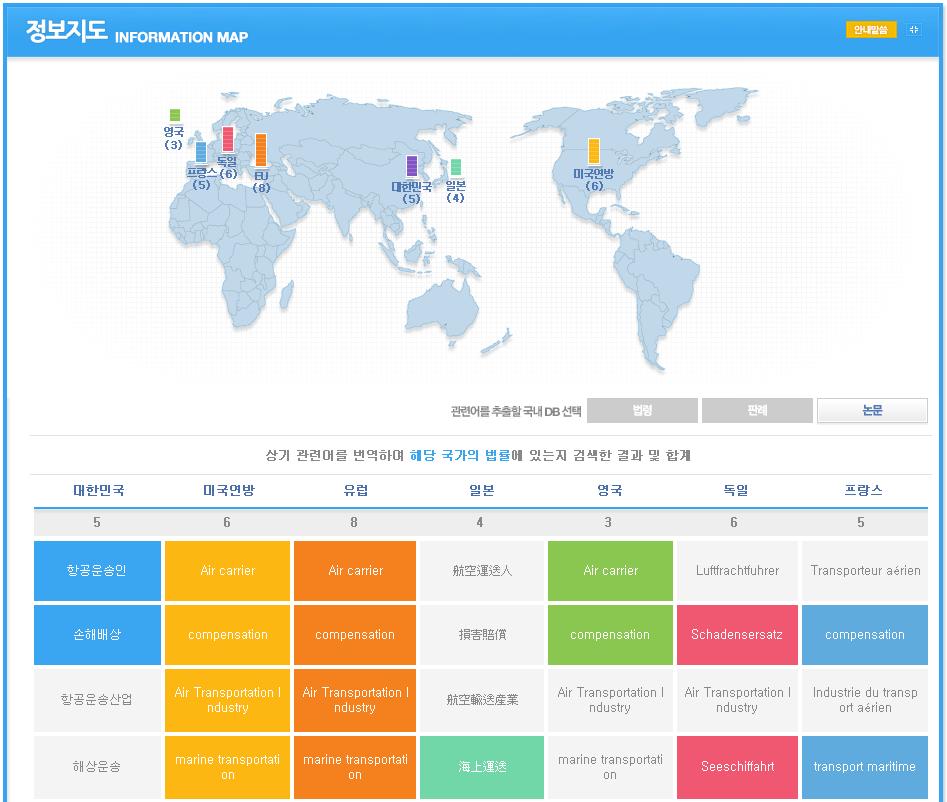Open the 안내말씀 guide button

(x=871, y=30)
